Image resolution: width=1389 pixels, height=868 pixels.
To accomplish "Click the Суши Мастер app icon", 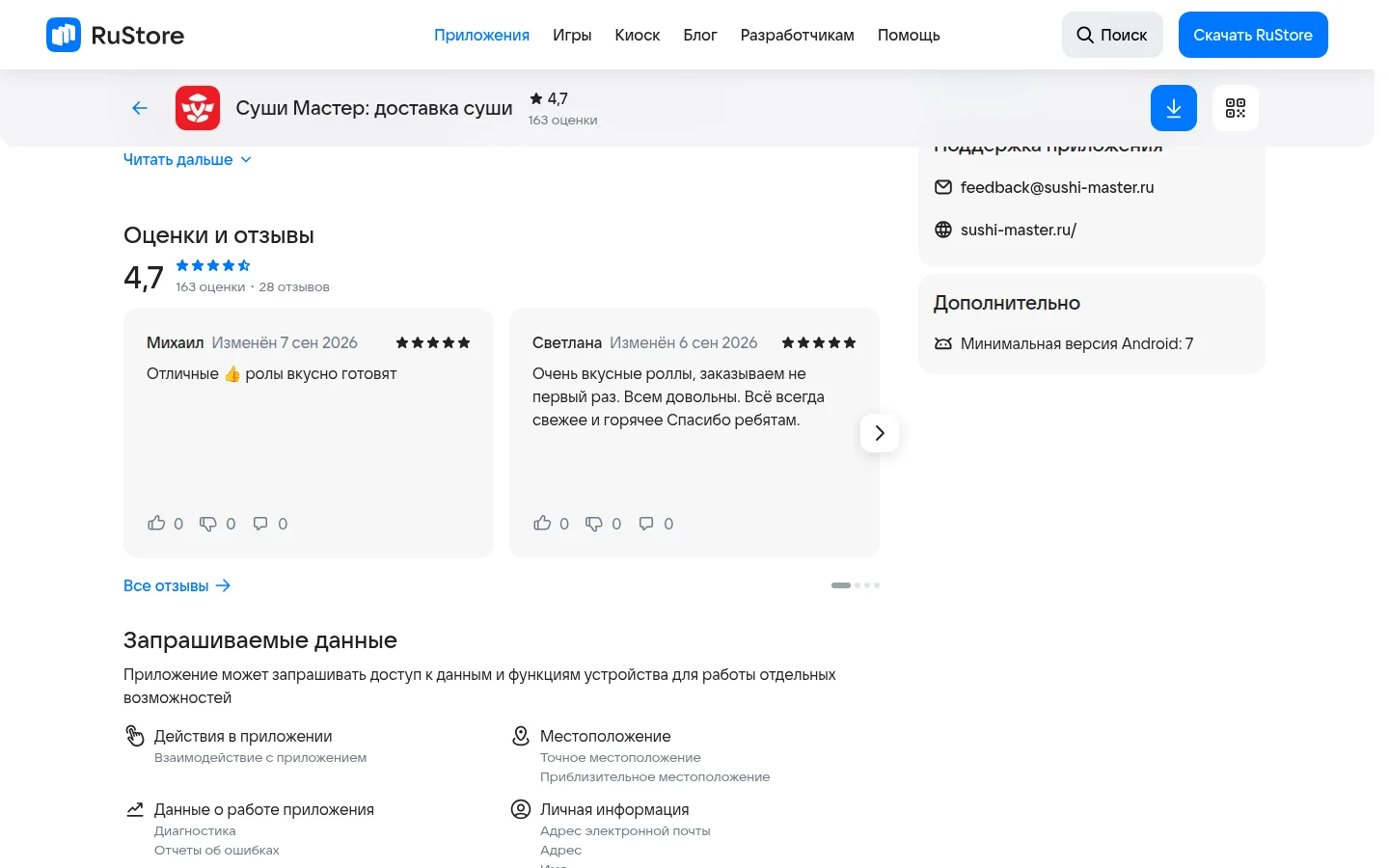I will pos(198,108).
